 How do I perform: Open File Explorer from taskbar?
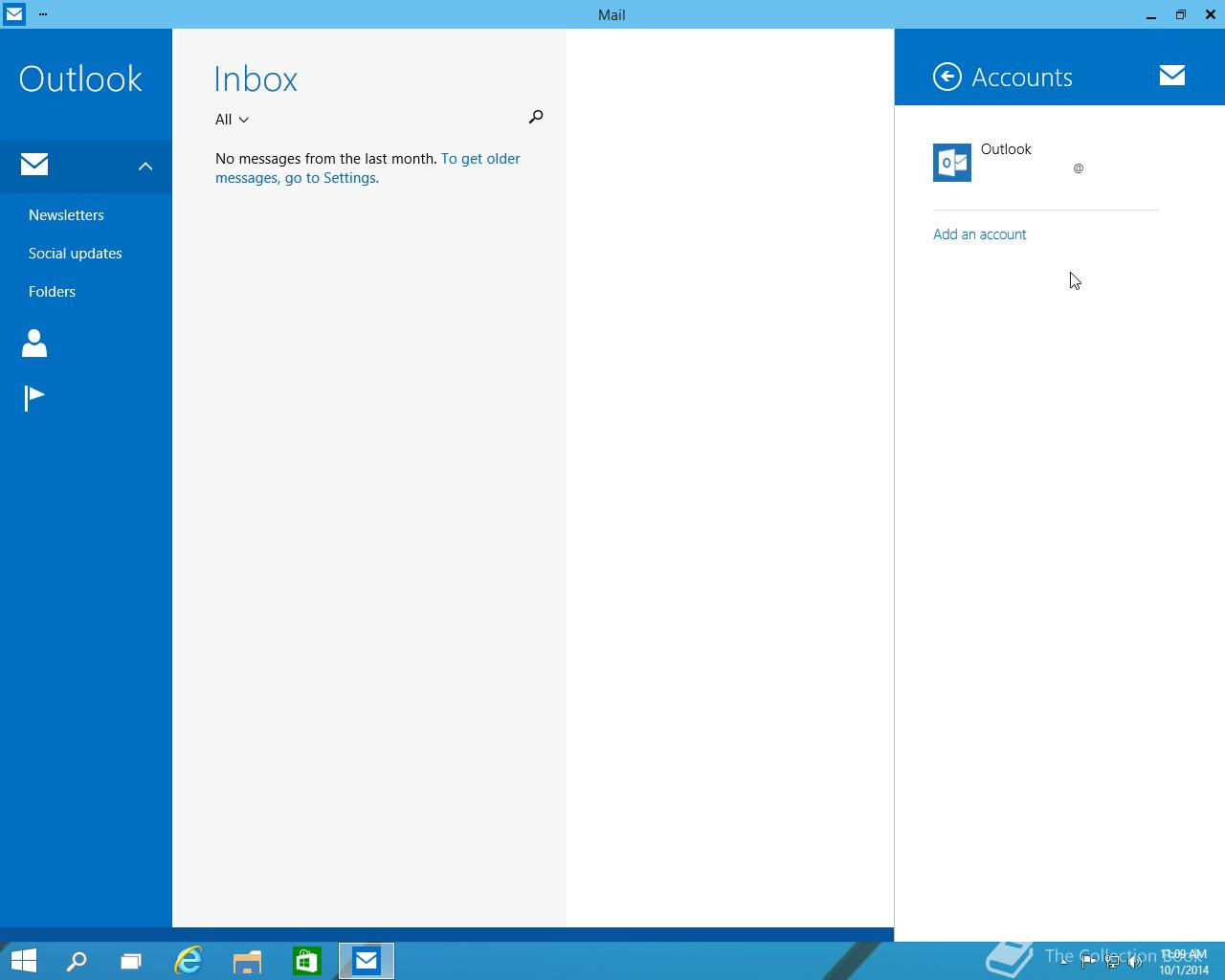point(247,961)
